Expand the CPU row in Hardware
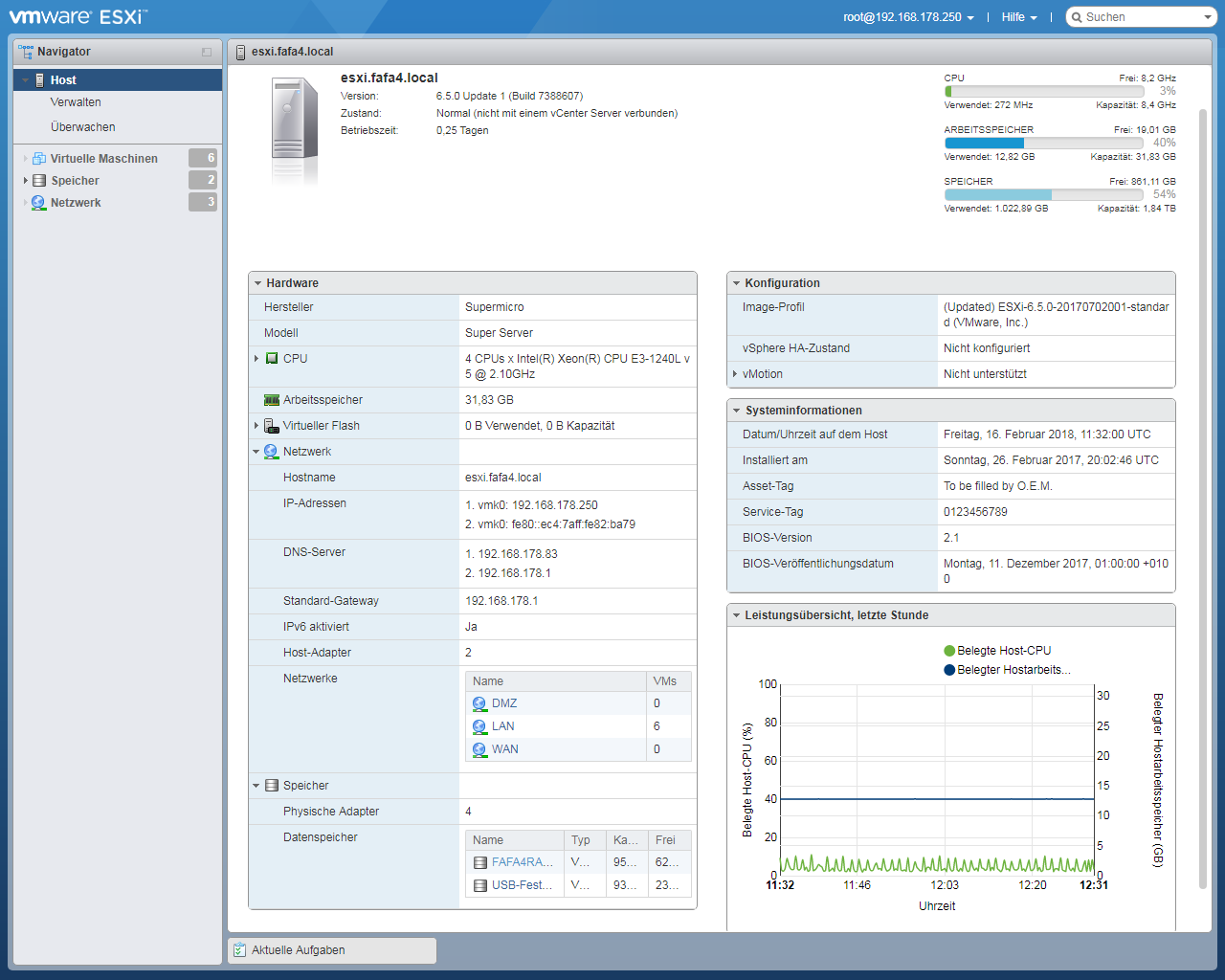This screenshot has height=980, width=1225. click(256, 359)
